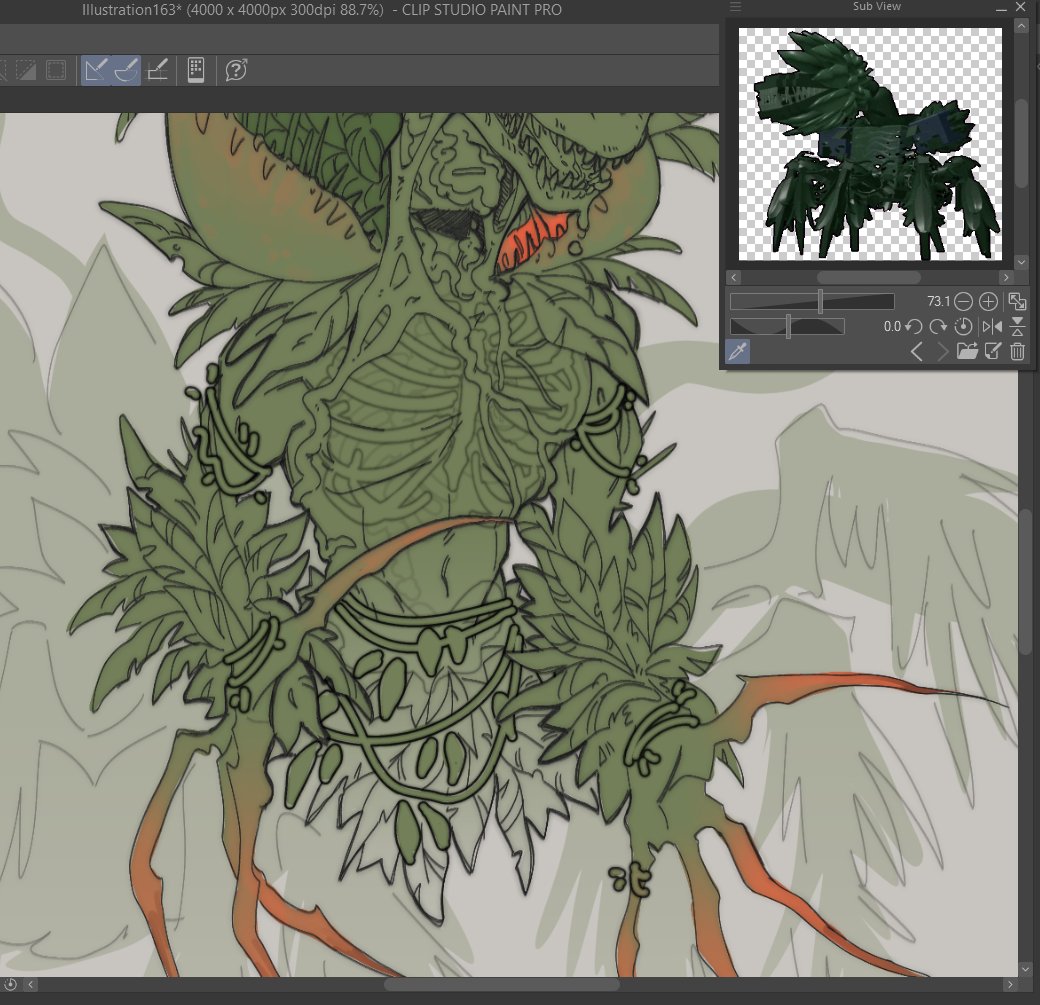This screenshot has width=1040, height=1005.
Task: Click the Sub View rotation value 0.0
Action: [892, 326]
